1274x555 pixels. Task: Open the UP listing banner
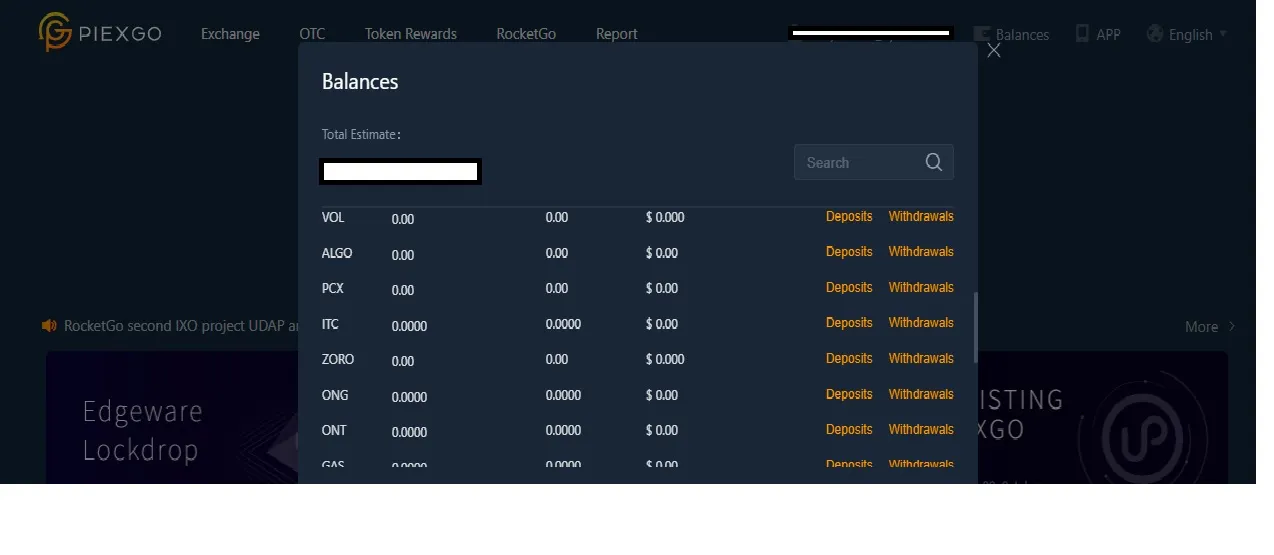point(1102,417)
